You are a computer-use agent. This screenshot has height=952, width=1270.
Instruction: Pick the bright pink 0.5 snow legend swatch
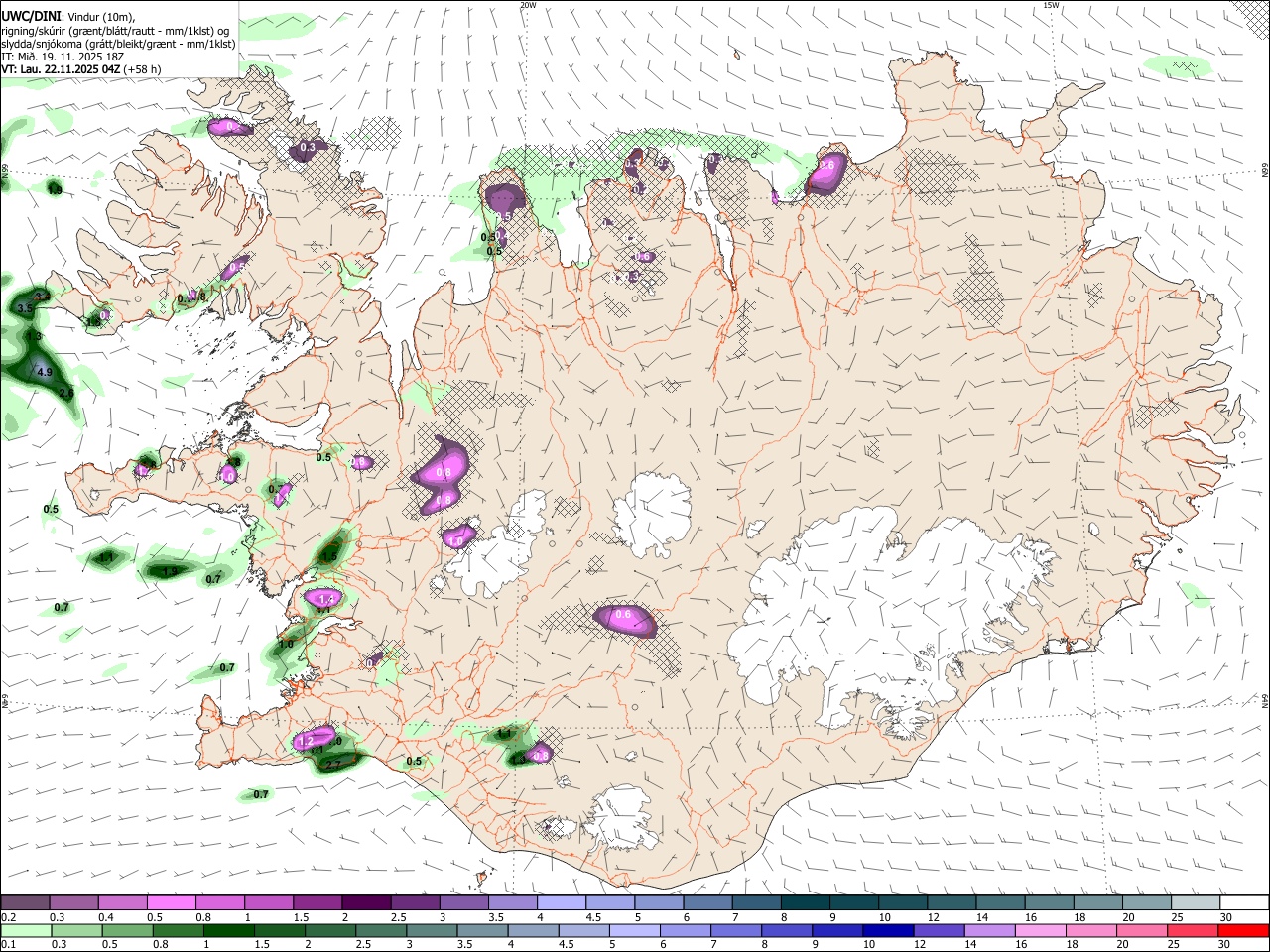click(x=171, y=903)
